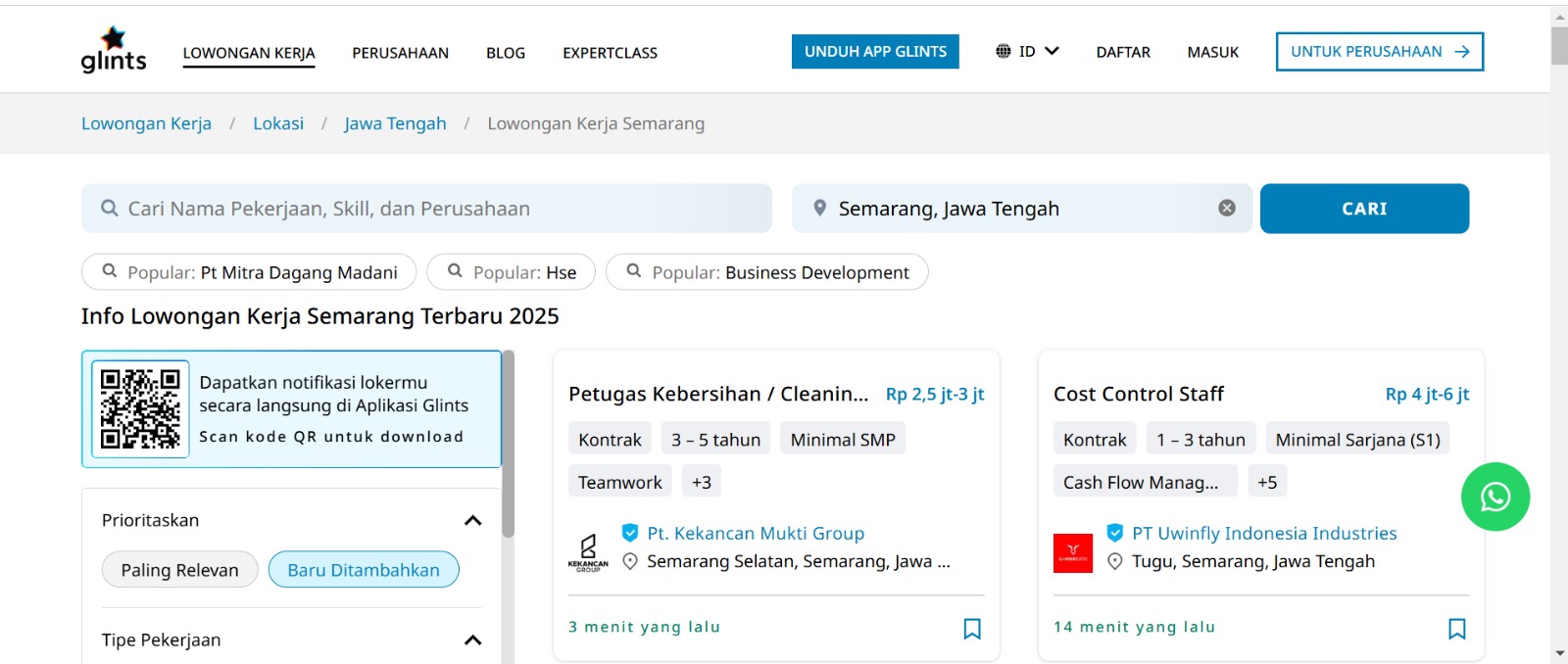Click the Cari search button

click(x=1364, y=209)
